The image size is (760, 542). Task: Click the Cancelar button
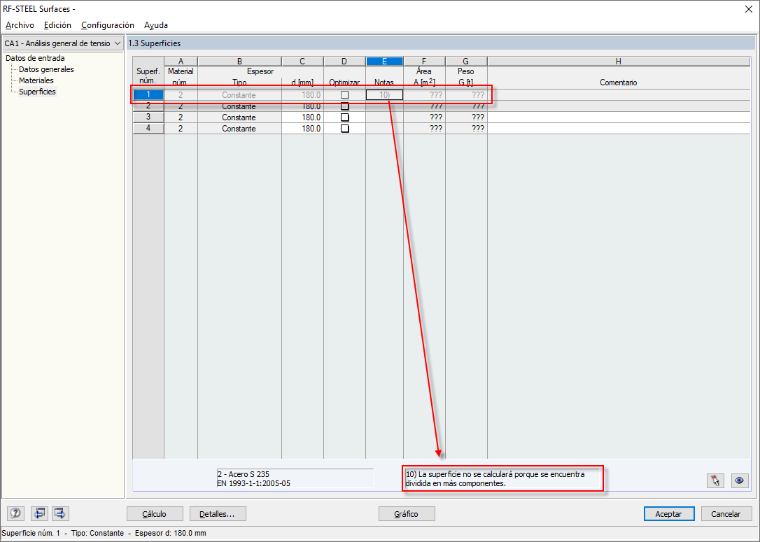726,514
